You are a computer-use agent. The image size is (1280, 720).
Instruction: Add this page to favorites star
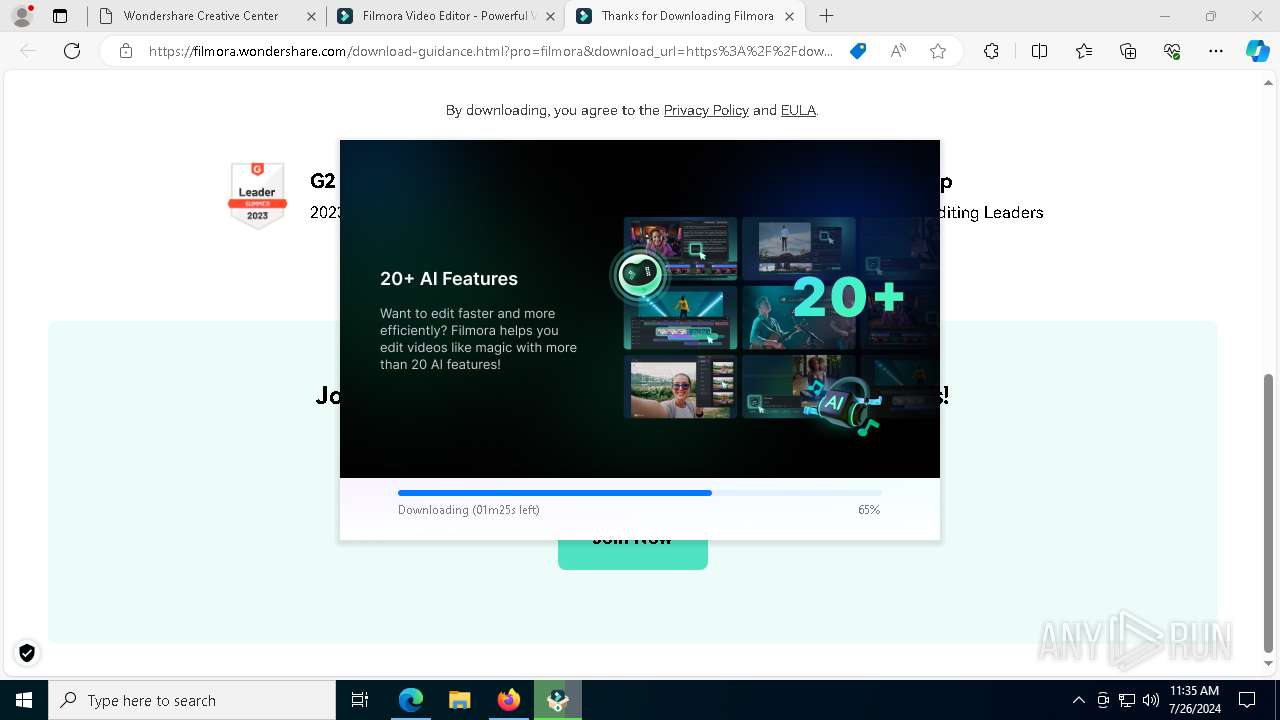coord(938,51)
